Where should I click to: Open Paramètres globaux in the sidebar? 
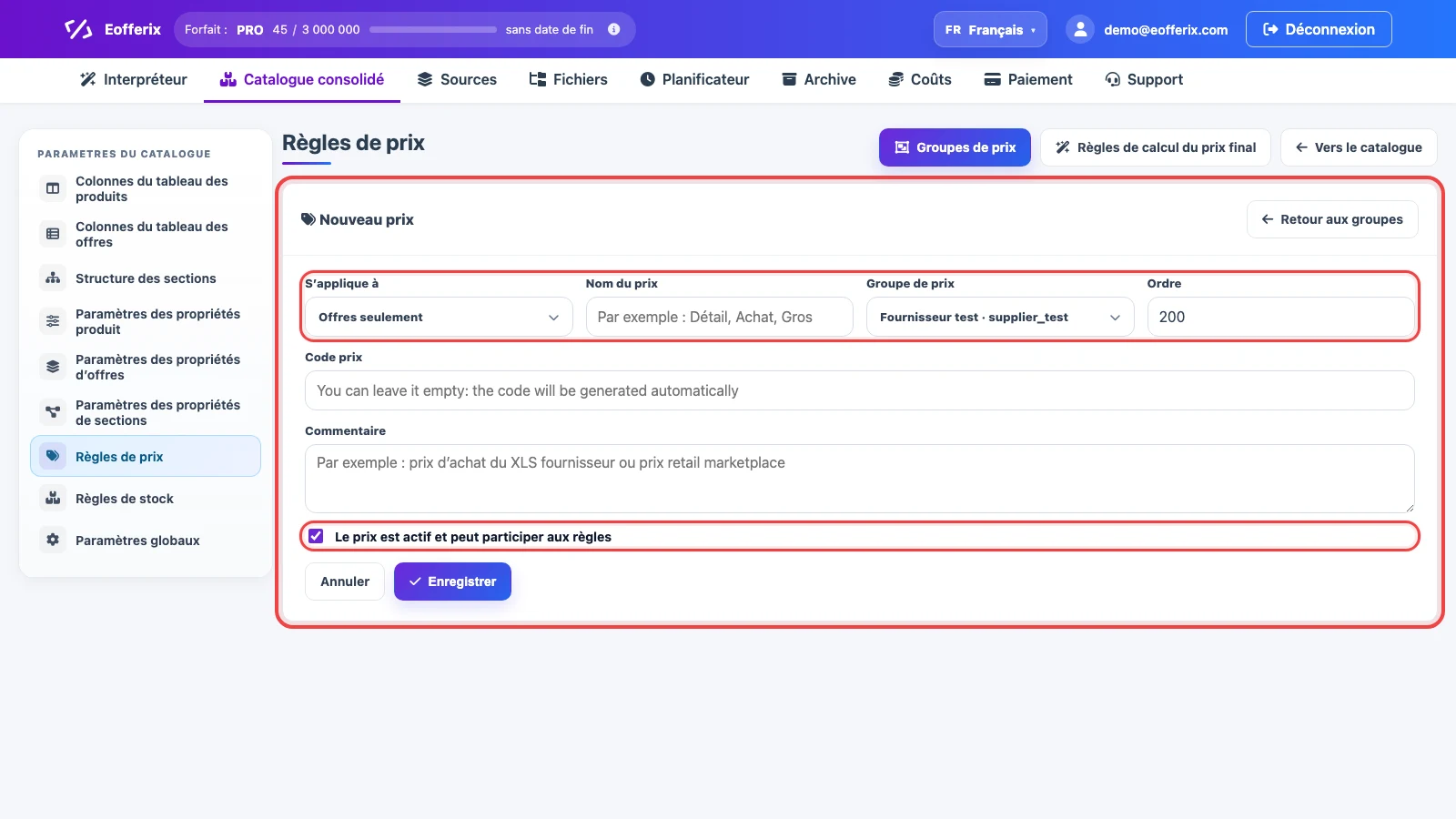[146, 540]
